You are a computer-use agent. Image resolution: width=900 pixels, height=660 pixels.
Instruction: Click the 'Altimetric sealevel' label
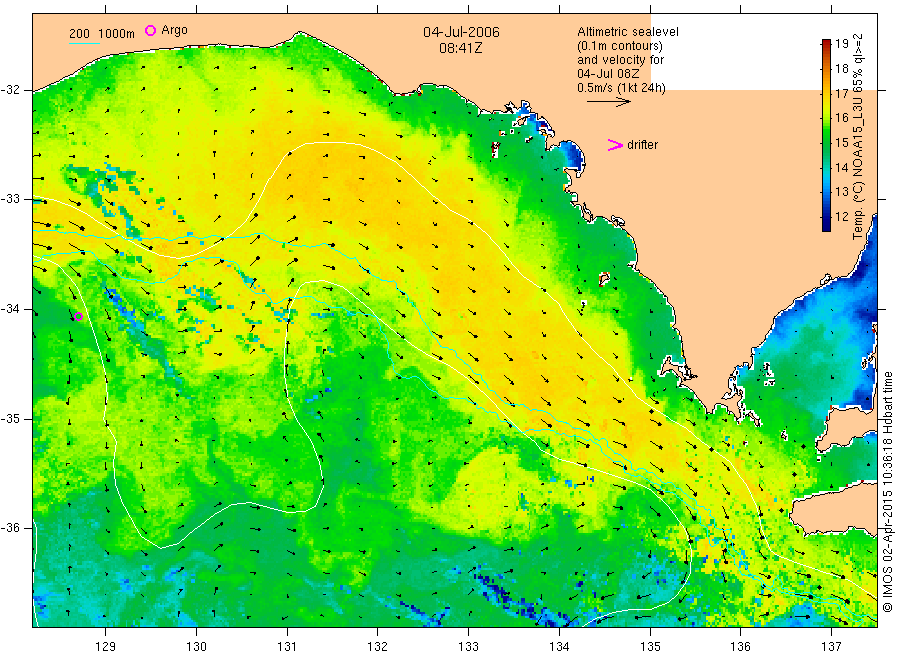(628, 32)
